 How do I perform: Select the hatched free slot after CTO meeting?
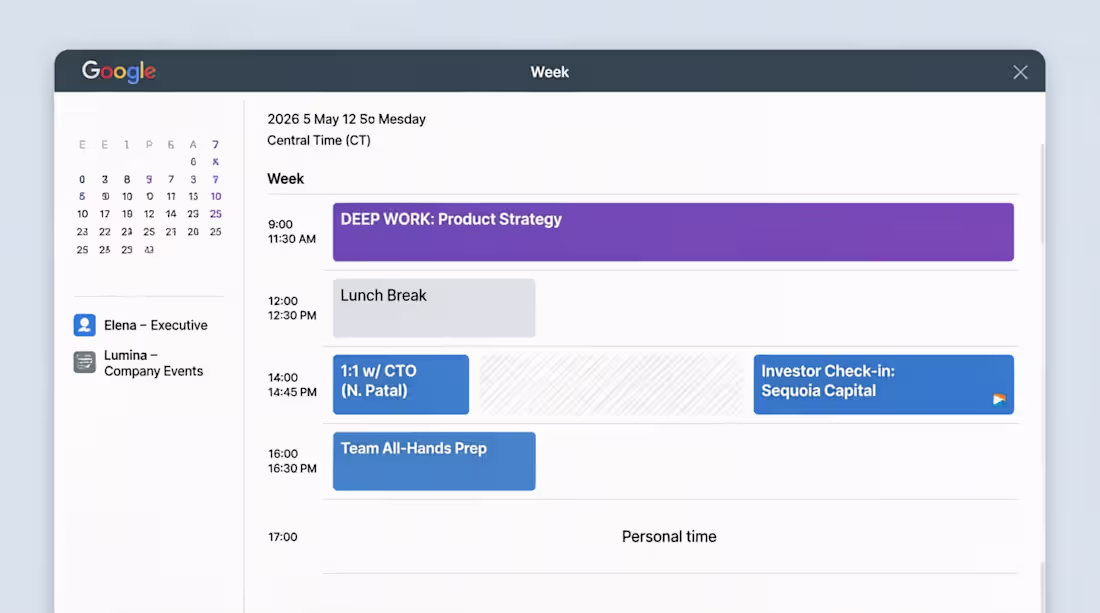(611, 384)
